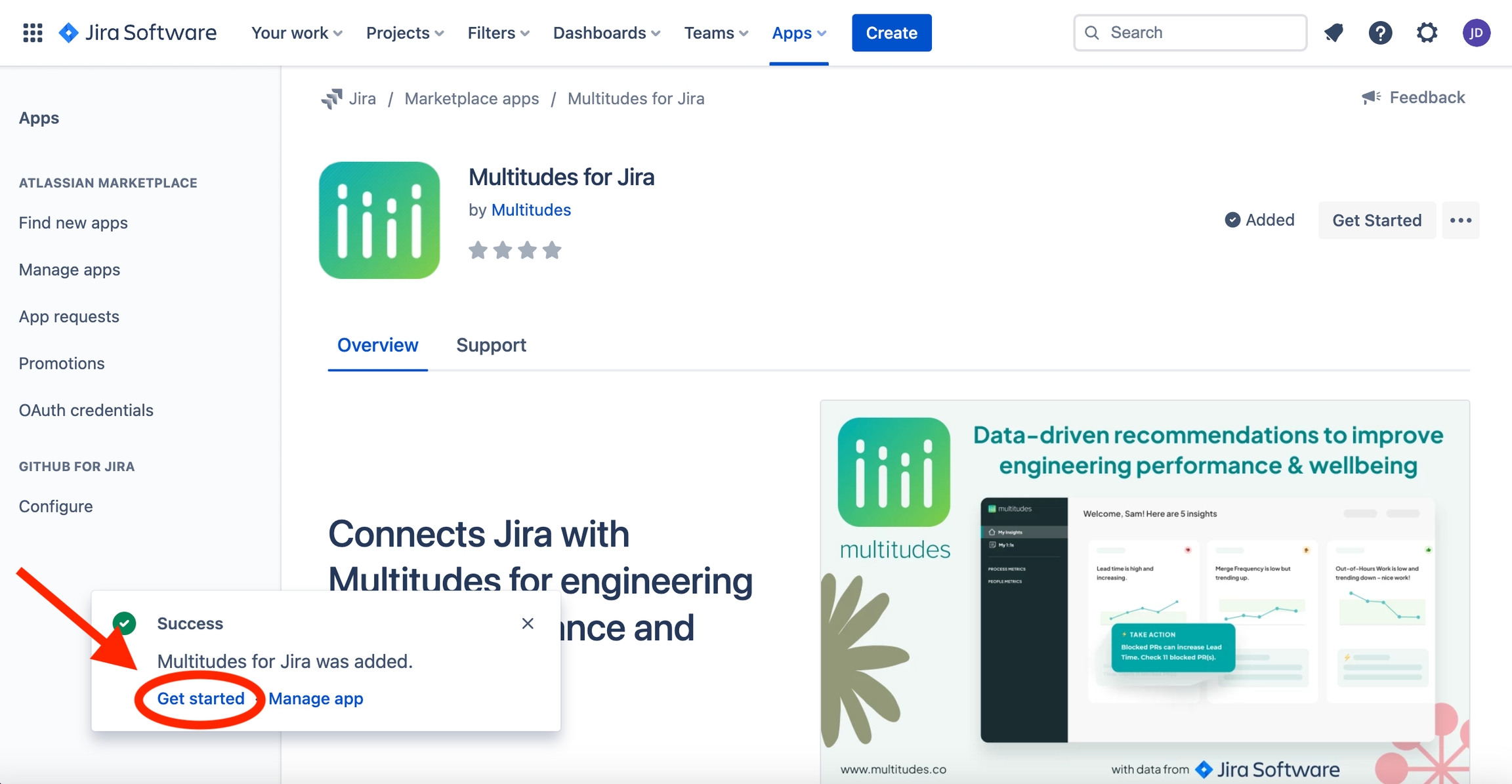Expand the Your work dropdown
1512x784 pixels.
[x=297, y=32]
